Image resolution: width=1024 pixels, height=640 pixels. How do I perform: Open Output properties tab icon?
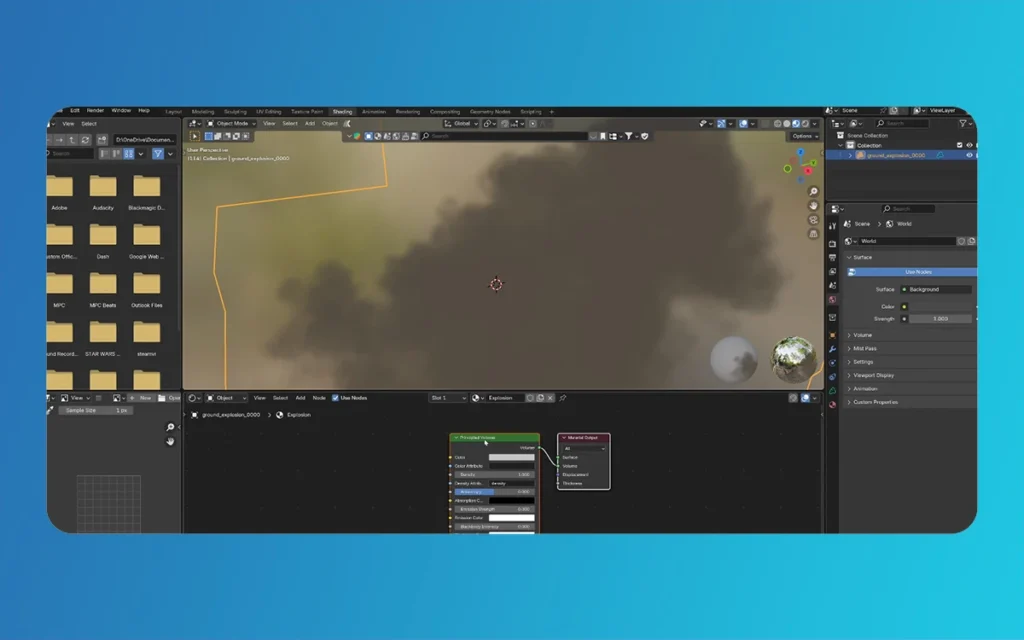coord(832,257)
